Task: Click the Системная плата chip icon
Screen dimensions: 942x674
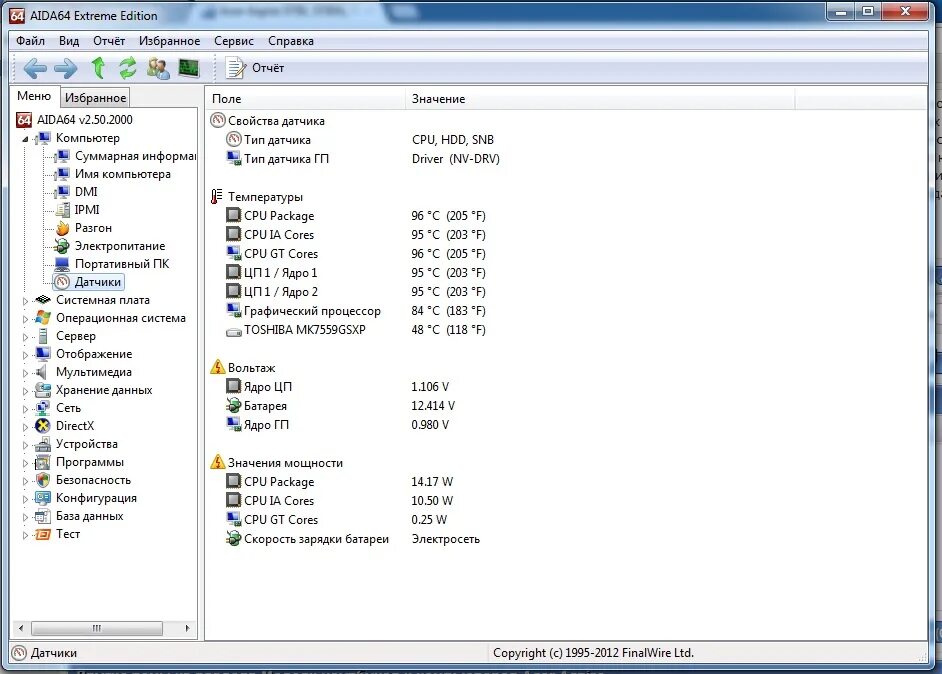Action: [x=43, y=300]
